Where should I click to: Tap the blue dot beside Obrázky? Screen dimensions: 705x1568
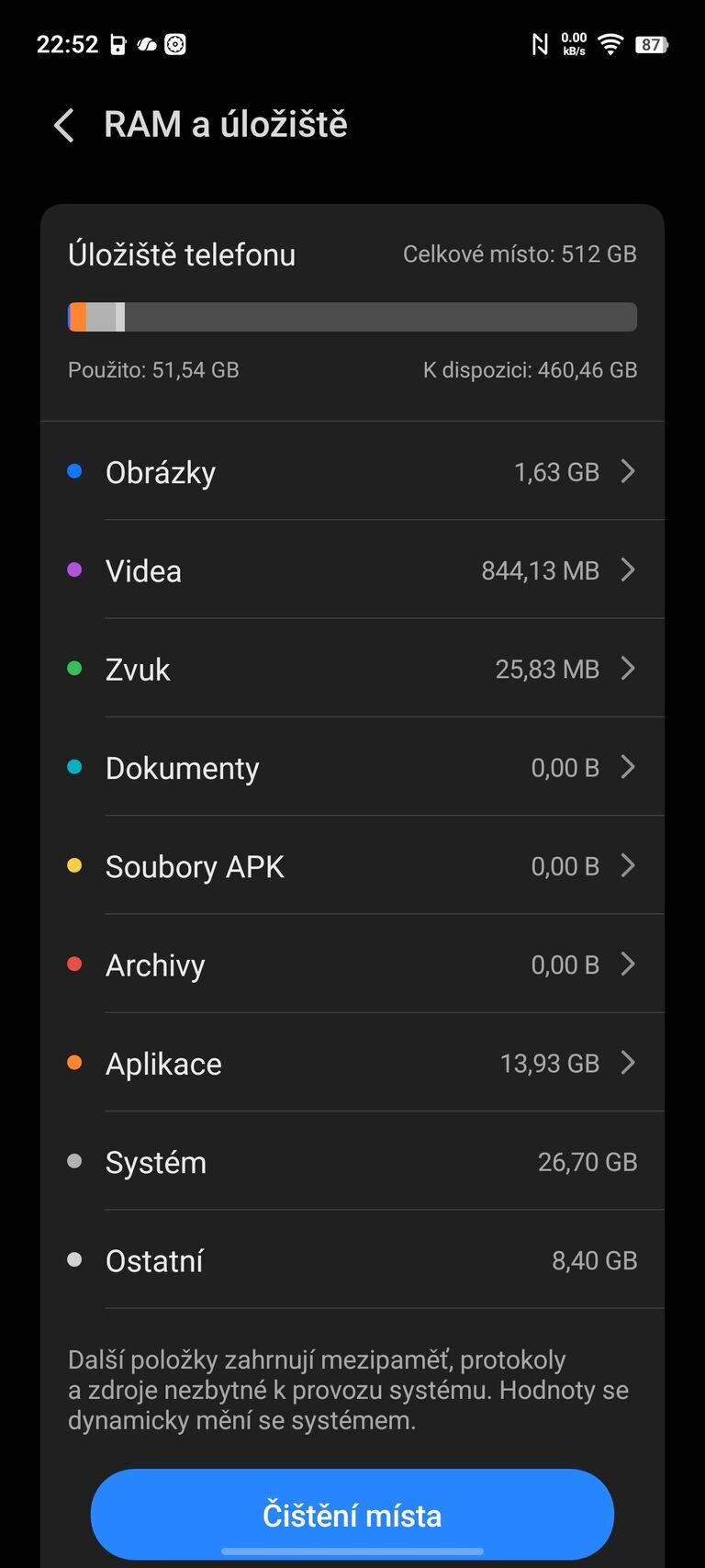pos(75,471)
